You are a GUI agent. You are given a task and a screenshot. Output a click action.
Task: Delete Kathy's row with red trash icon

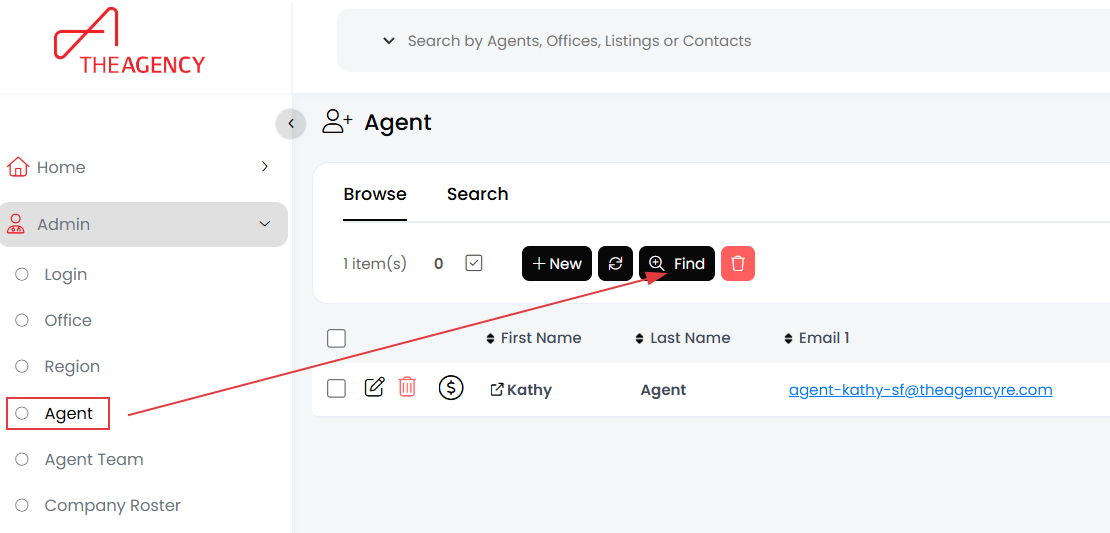pyautogui.click(x=407, y=388)
